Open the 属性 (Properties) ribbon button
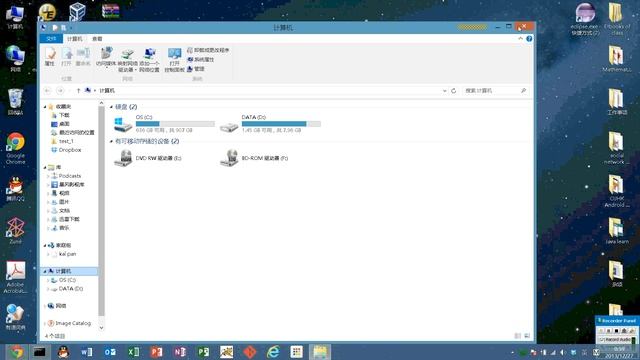 click(x=50, y=57)
